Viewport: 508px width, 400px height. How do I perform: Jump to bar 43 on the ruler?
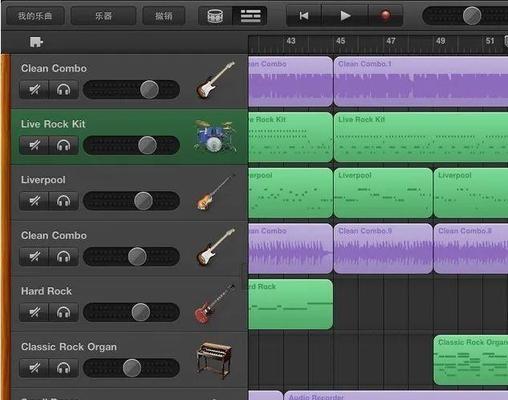coord(291,41)
